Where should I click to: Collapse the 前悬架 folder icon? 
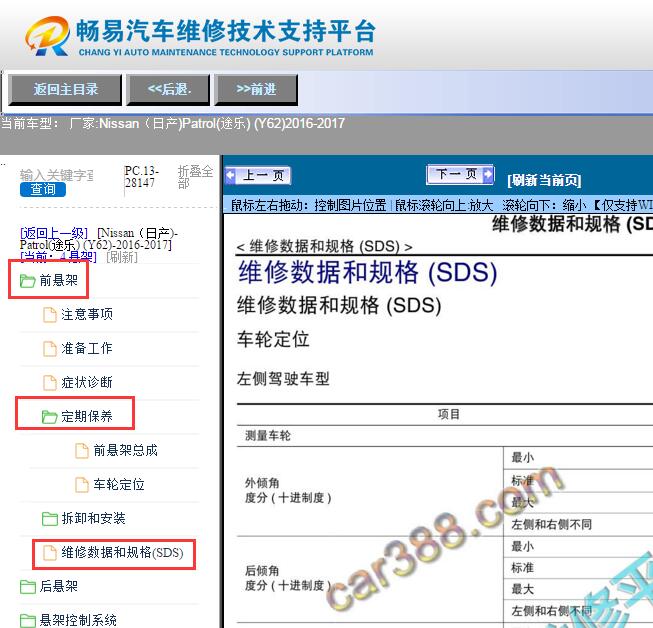point(27,280)
